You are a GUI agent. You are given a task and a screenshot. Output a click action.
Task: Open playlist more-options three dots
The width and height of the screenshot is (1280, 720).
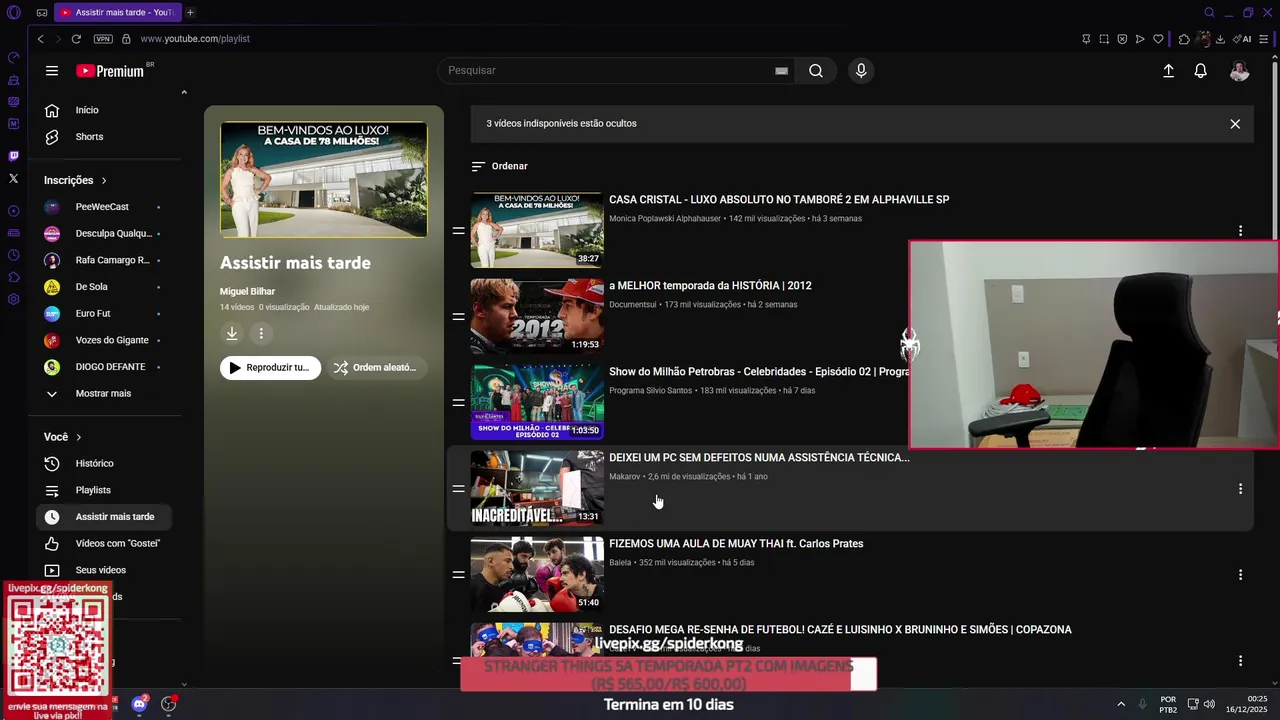pos(261,334)
